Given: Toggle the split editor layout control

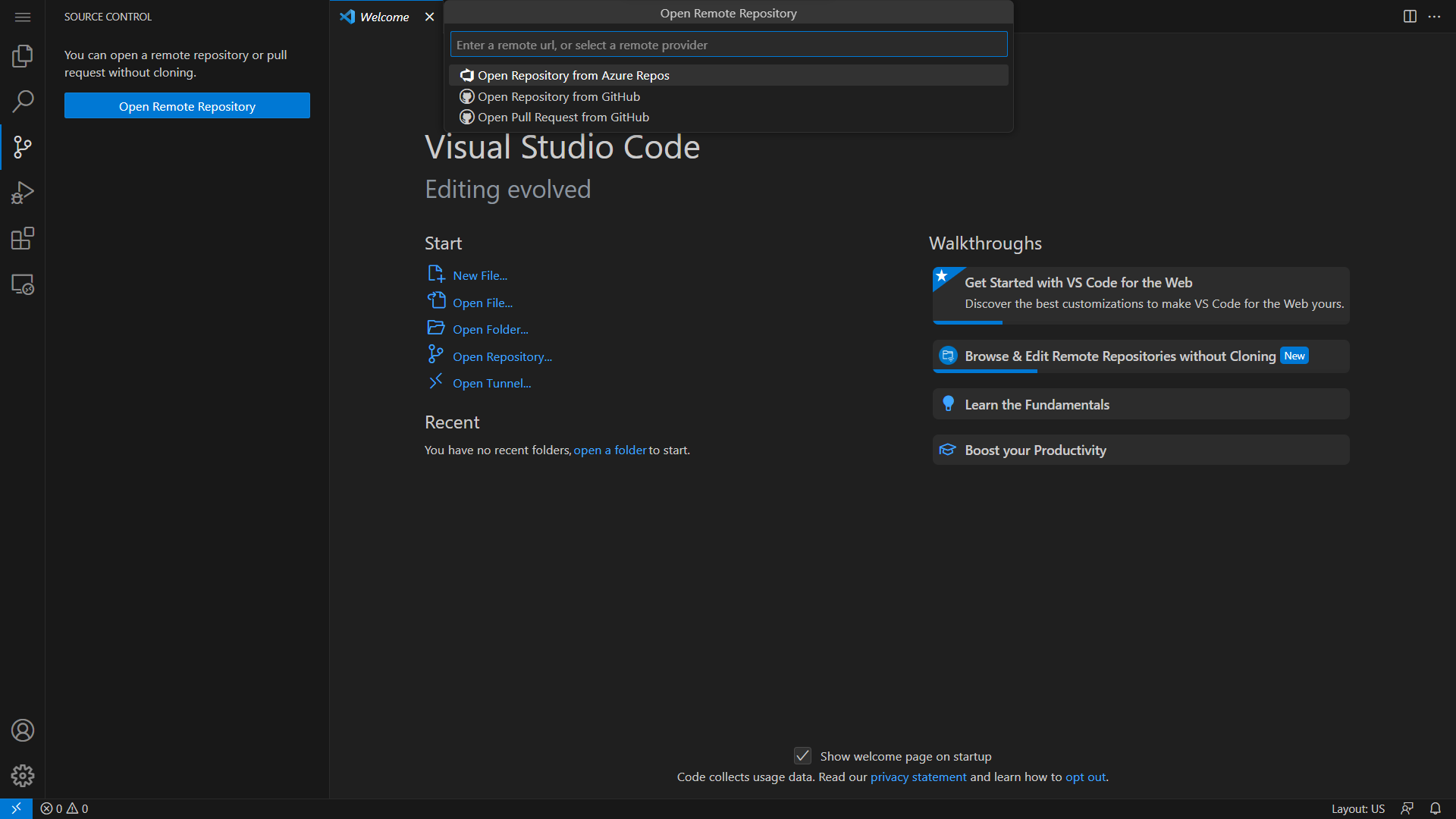Looking at the screenshot, I should coord(1410,16).
